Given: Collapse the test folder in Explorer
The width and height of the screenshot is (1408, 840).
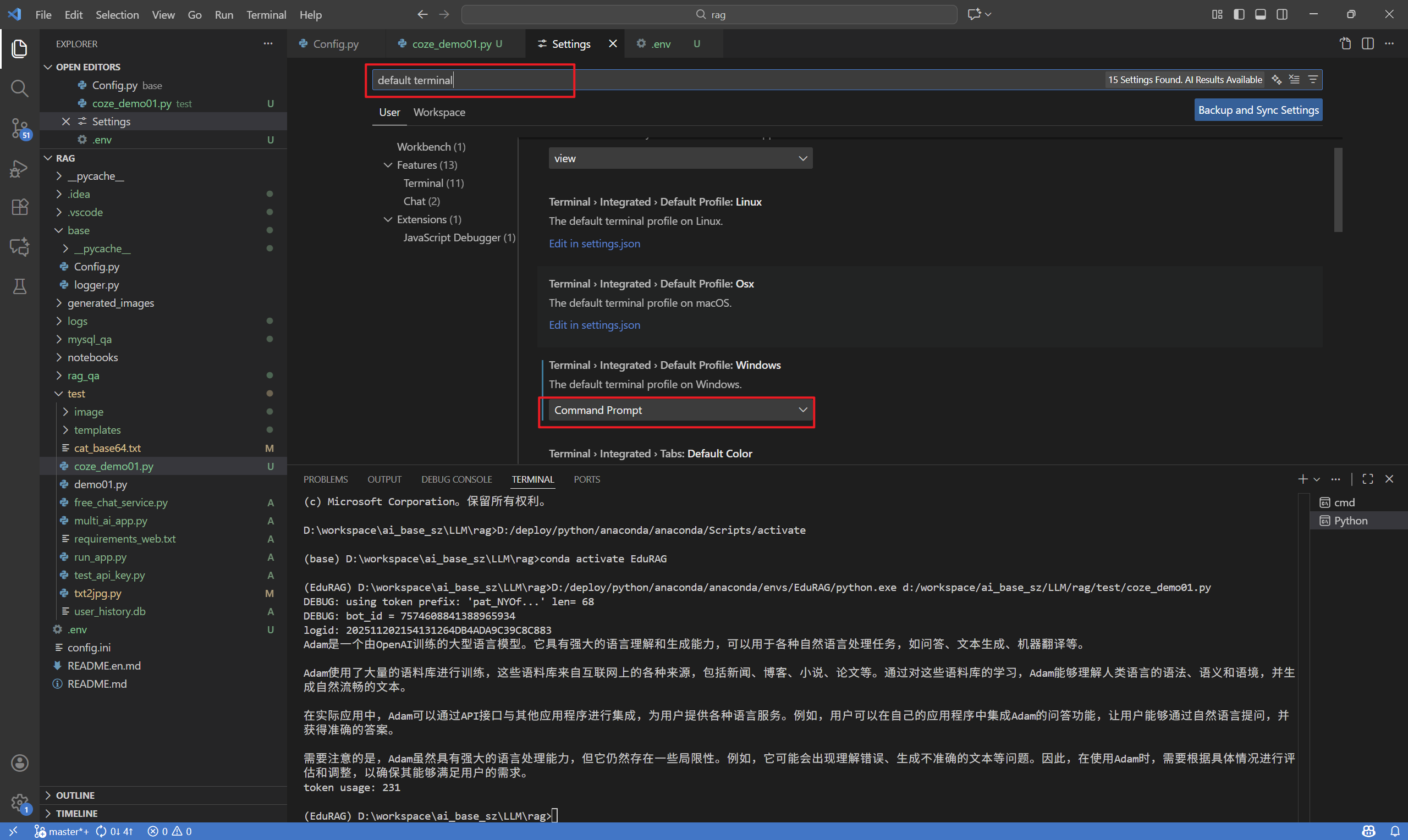Looking at the screenshot, I should (59, 394).
